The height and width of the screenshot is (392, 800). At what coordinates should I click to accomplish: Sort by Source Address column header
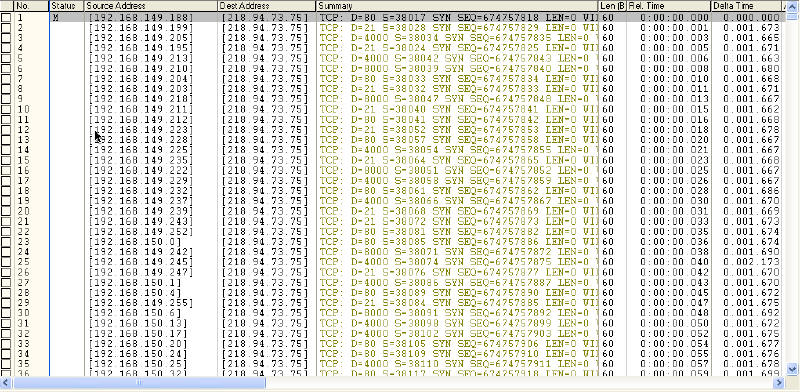[x=151, y=6]
